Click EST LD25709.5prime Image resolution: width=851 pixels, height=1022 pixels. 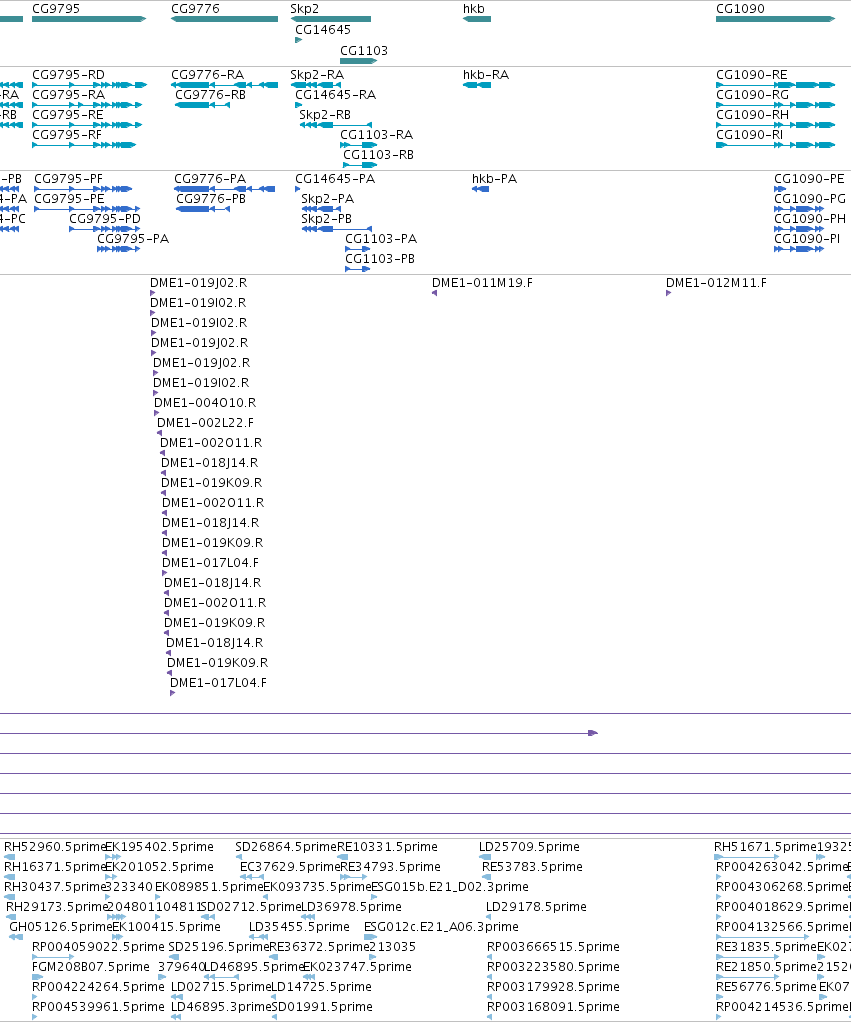pos(529,847)
